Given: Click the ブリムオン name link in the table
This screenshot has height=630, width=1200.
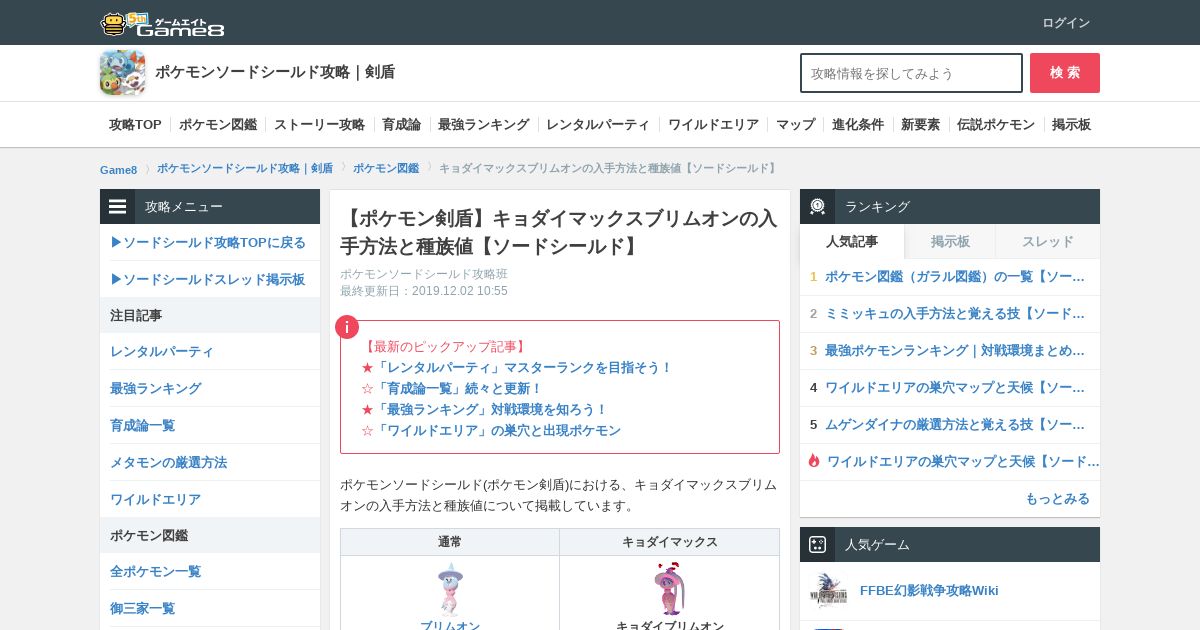Looking at the screenshot, I should point(450,625).
